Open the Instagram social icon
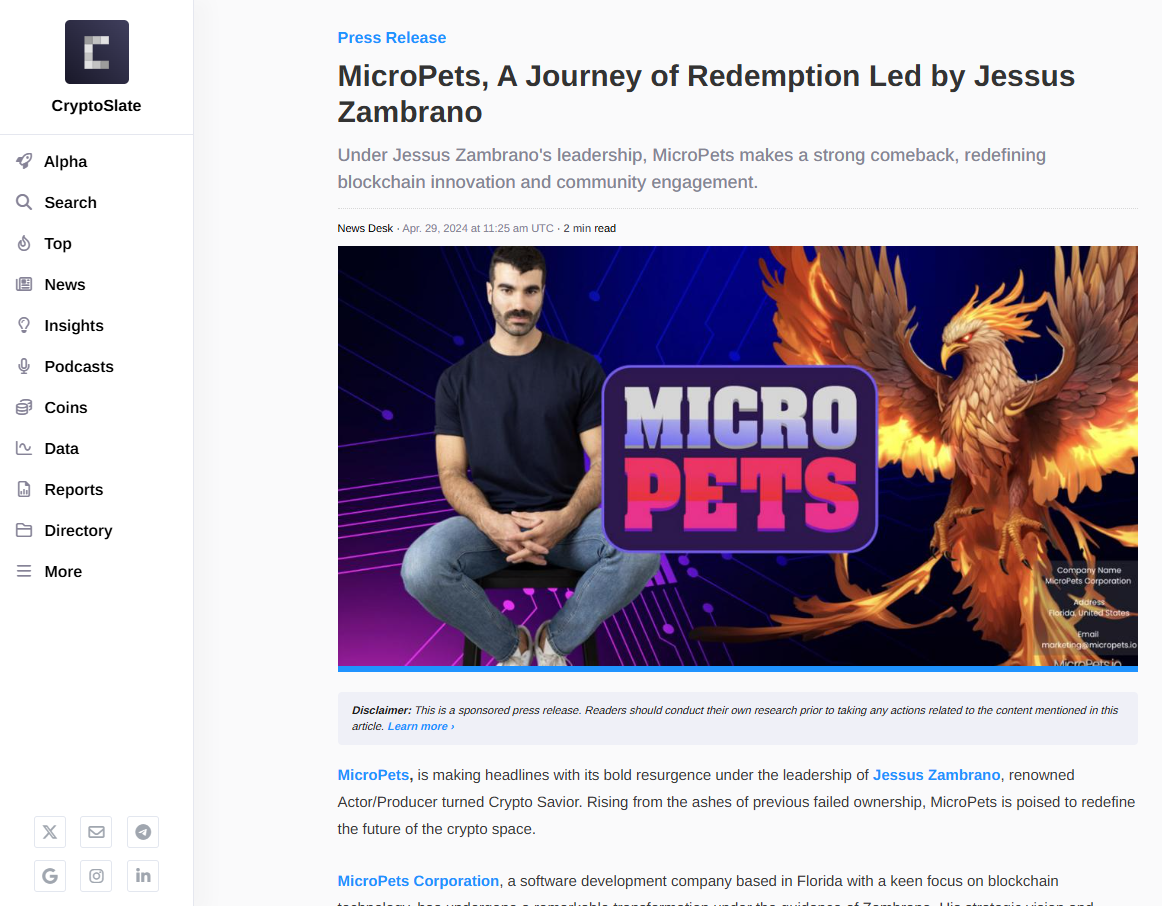Viewport: 1162px width, 906px height. tap(96, 876)
